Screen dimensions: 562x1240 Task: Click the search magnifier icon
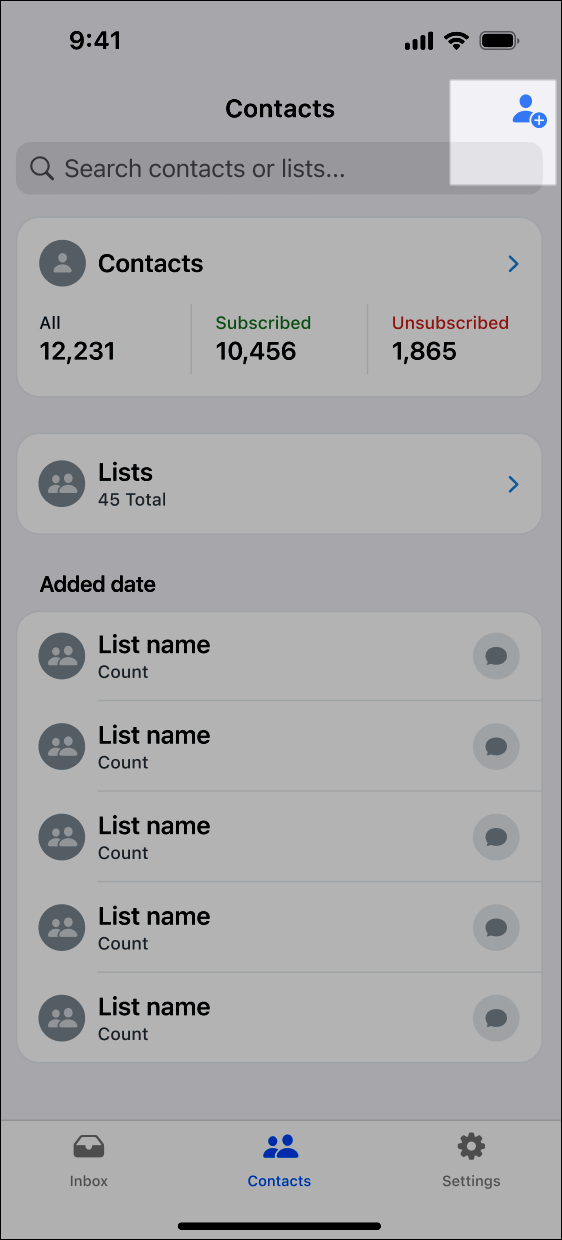[x=42, y=168]
